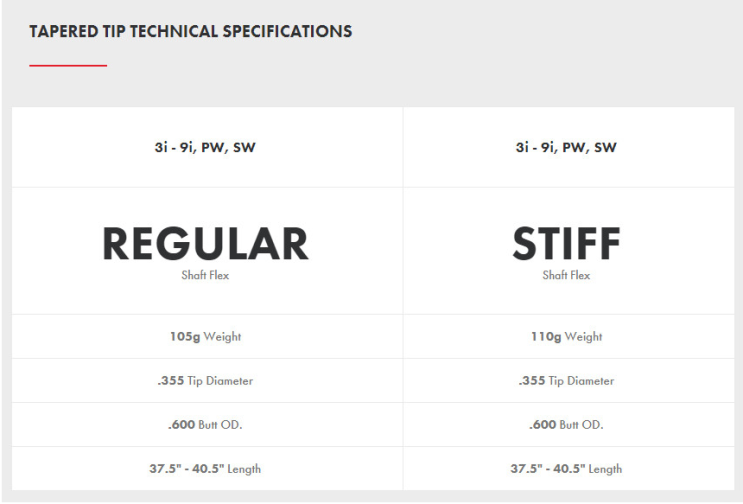Click the words Tip Diameter in Regular column
The image size is (743, 504).
[220, 381]
